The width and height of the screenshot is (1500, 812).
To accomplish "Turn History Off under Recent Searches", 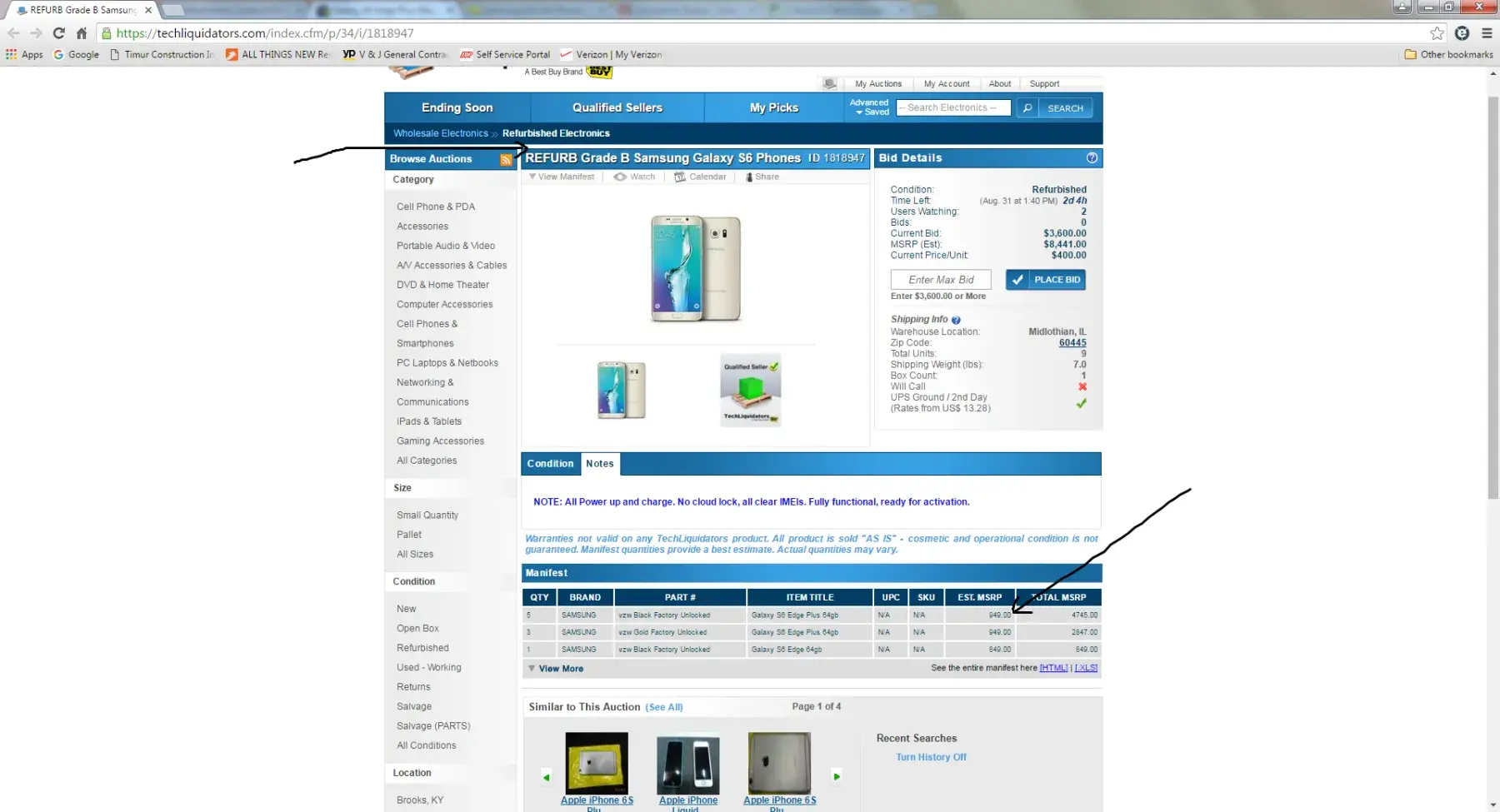I will 931,757.
